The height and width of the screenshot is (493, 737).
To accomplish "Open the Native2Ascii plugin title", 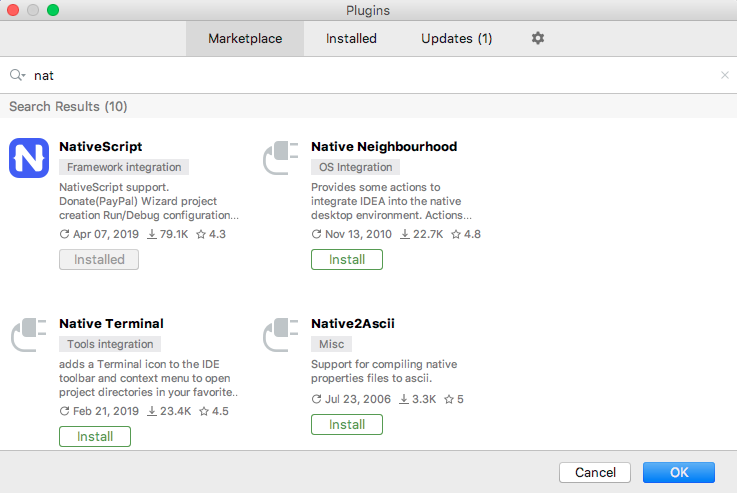I will click(353, 323).
